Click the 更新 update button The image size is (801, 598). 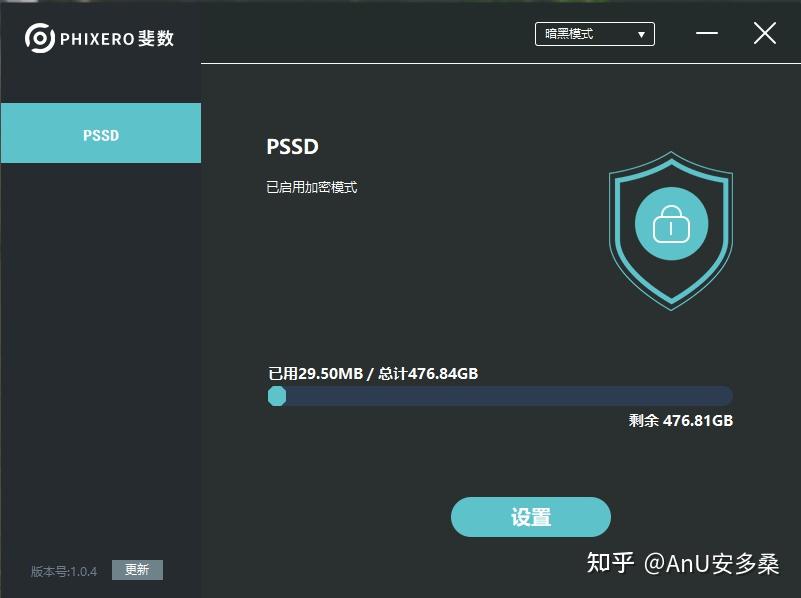click(x=136, y=569)
